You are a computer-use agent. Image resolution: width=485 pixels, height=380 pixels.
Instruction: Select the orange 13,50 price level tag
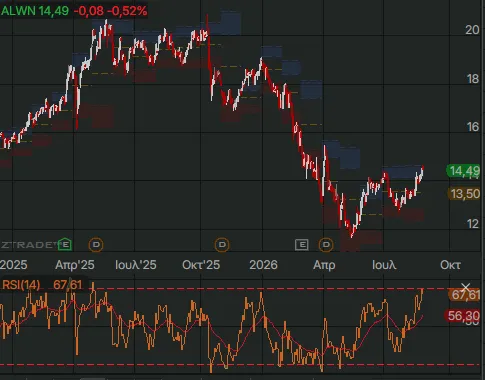465,194
